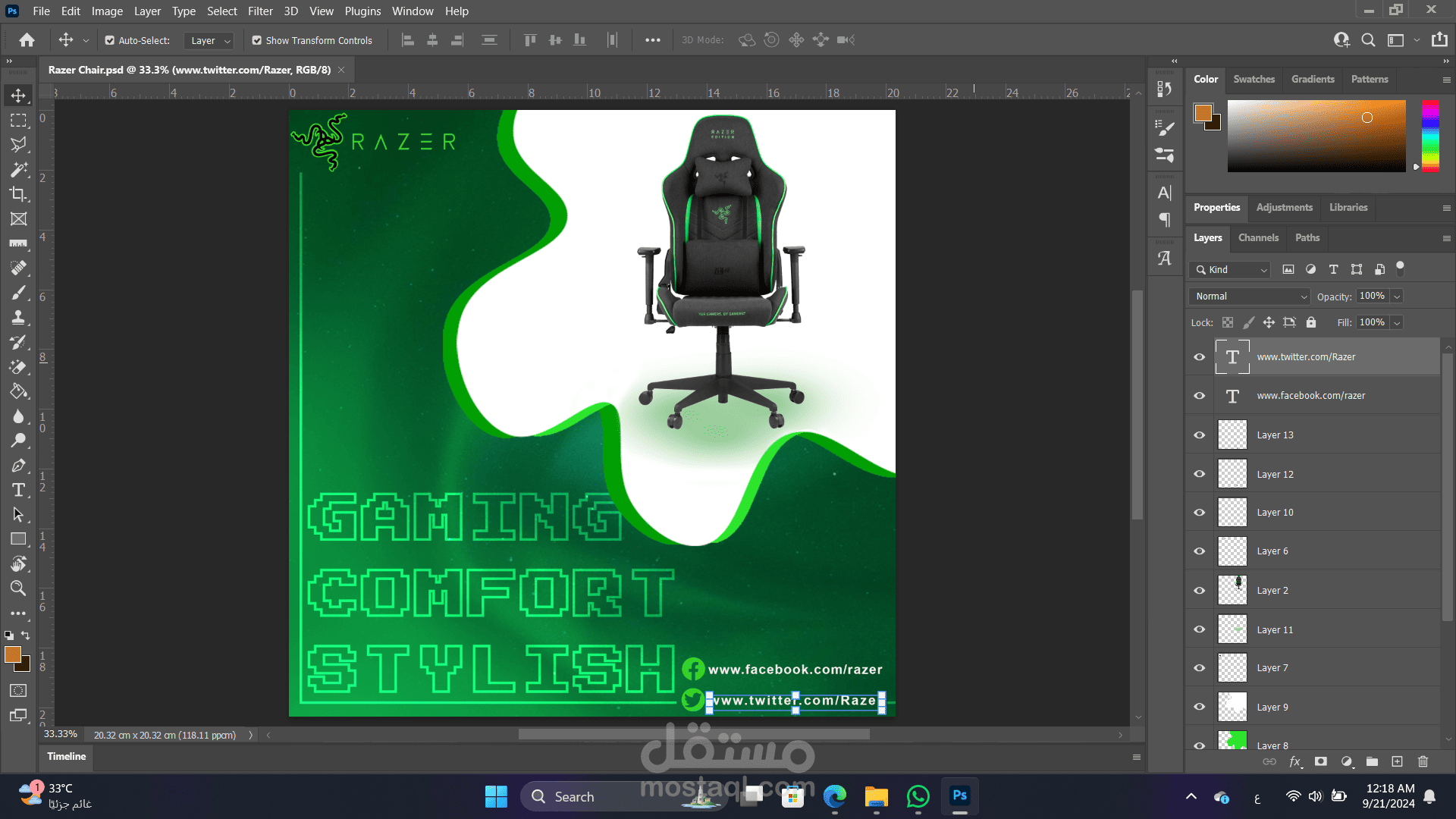The image size is (1456, 819).
Task: Uncheck Show Transform Controls
Action: click(x=257, y=40)
